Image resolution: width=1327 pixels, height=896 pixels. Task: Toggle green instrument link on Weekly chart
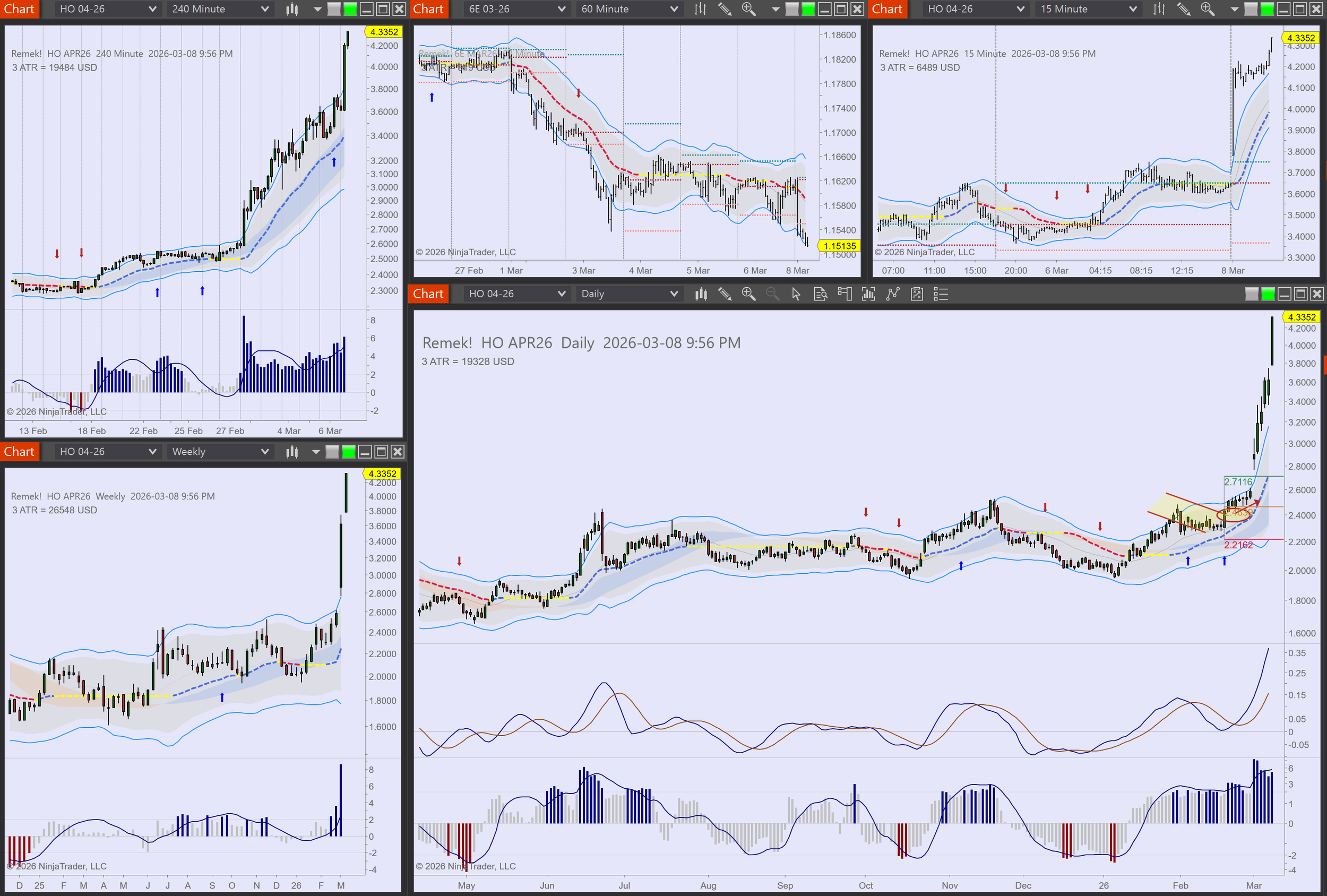[x=348, y=452]
